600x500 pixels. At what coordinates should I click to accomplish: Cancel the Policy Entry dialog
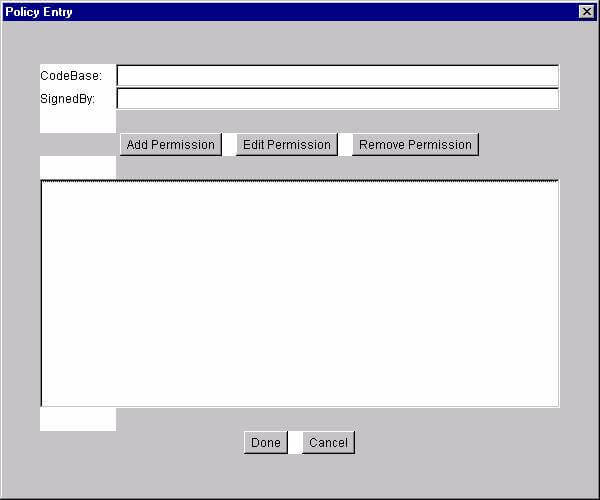coord(328,443)
